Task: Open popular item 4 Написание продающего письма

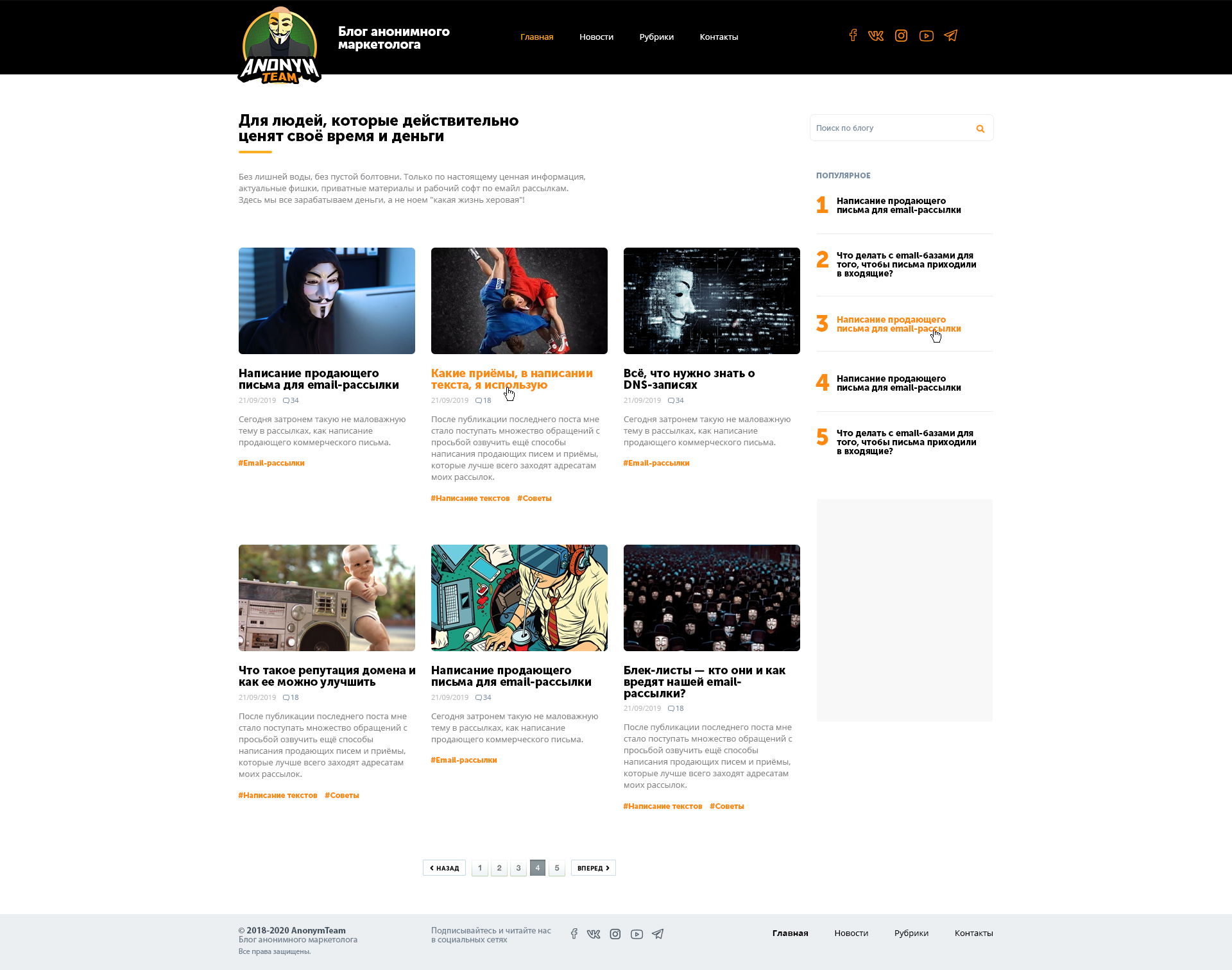Action: (x=898, y=383)
